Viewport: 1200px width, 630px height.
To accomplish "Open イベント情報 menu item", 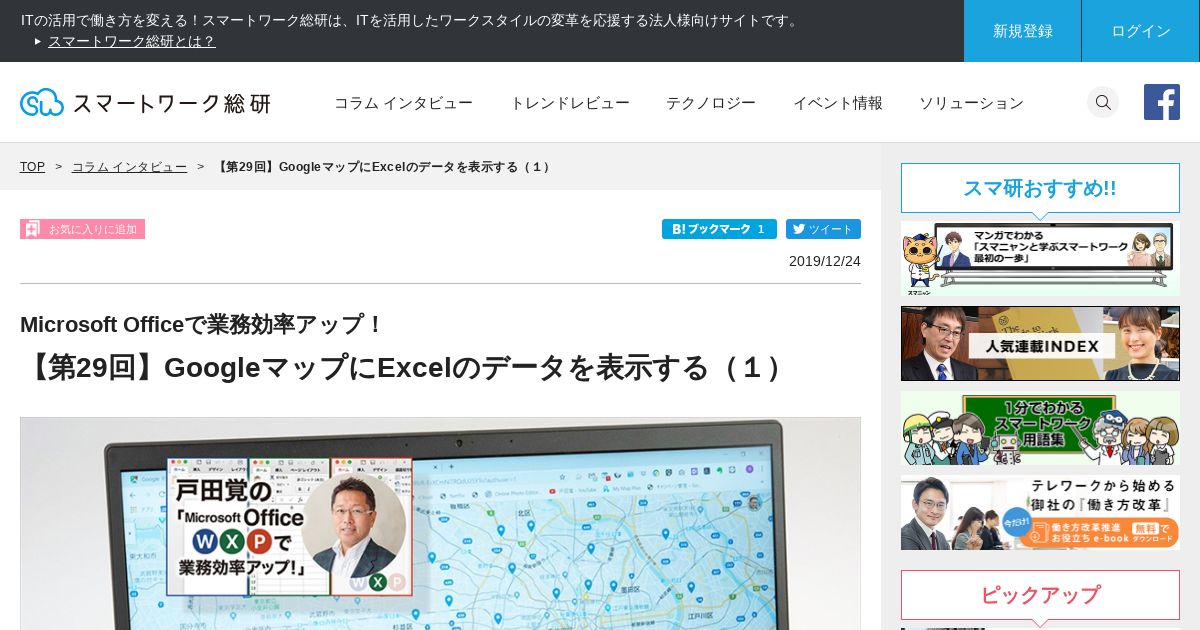I will click(x=838, y=103).
